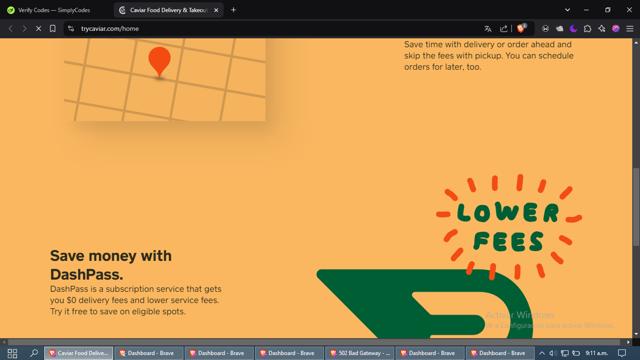Go back to the previous page

[11, 29]
